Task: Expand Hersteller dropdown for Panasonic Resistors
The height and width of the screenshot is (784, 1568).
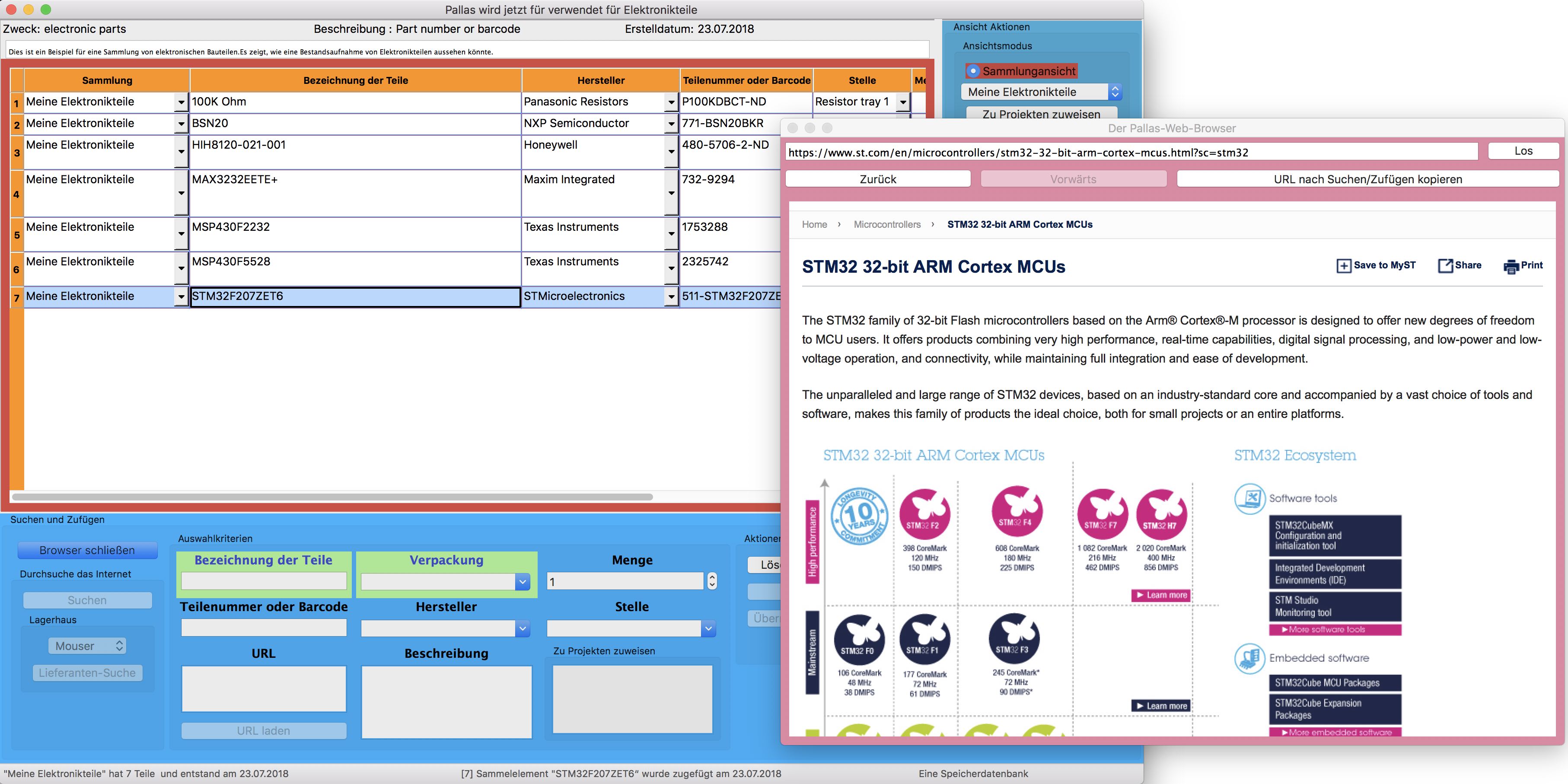Action: click(671, 102)
